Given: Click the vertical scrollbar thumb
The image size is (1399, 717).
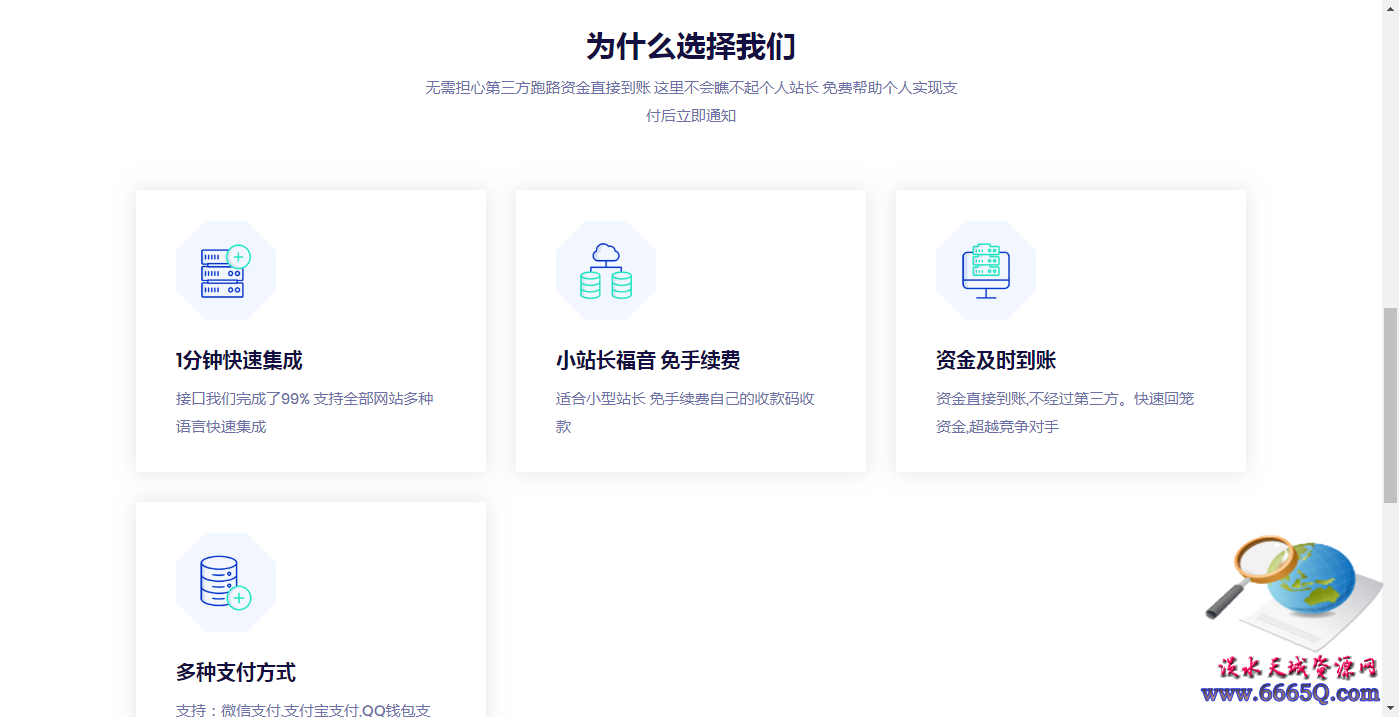Looking at the screenshot, I should pyautogui.click(x=1390, y=405).
